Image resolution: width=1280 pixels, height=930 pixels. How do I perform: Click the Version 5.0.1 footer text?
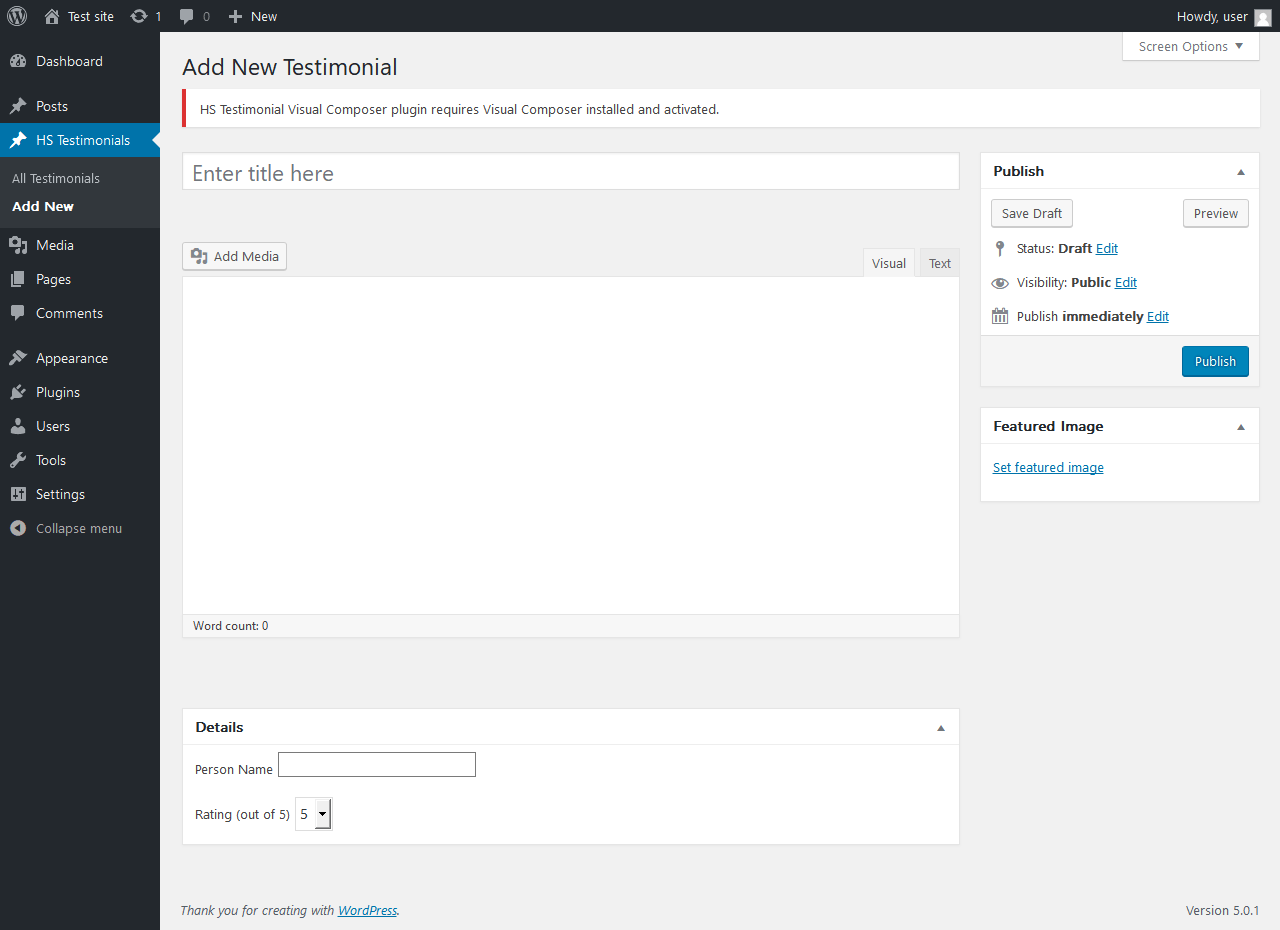point(1222,910)
